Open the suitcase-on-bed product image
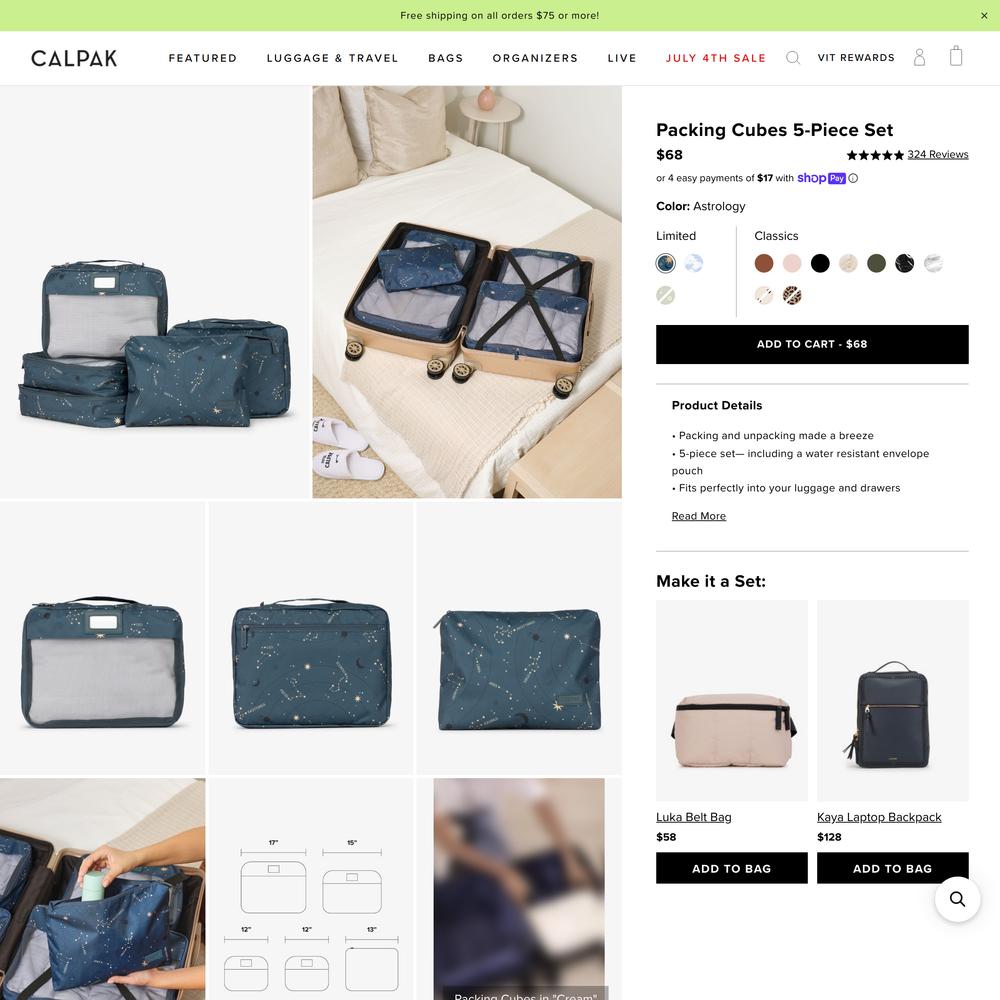This screenshot has width=1000, height=1000. coord(467,292)
